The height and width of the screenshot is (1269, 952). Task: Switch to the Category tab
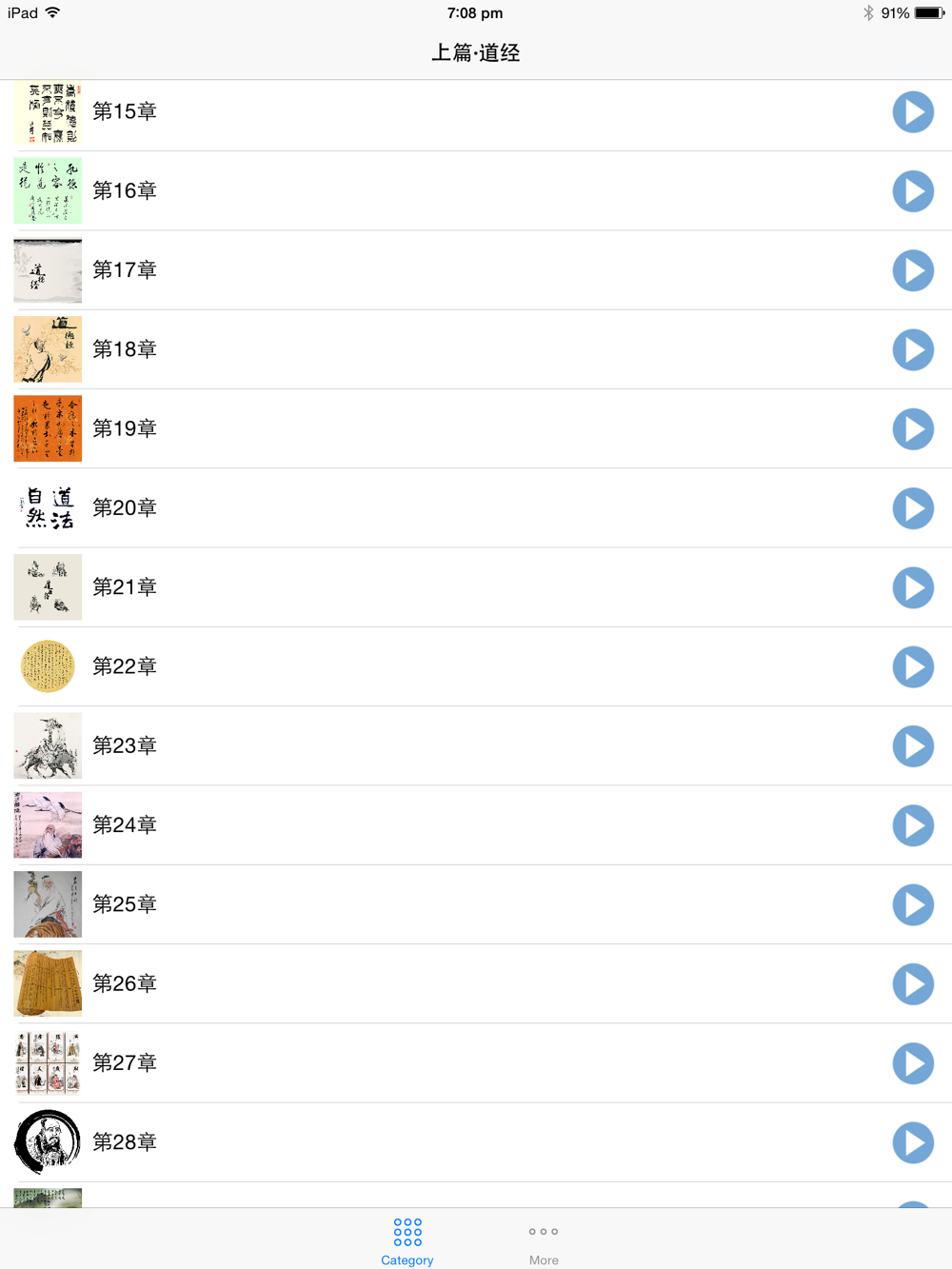click(x=407, y=1241)
